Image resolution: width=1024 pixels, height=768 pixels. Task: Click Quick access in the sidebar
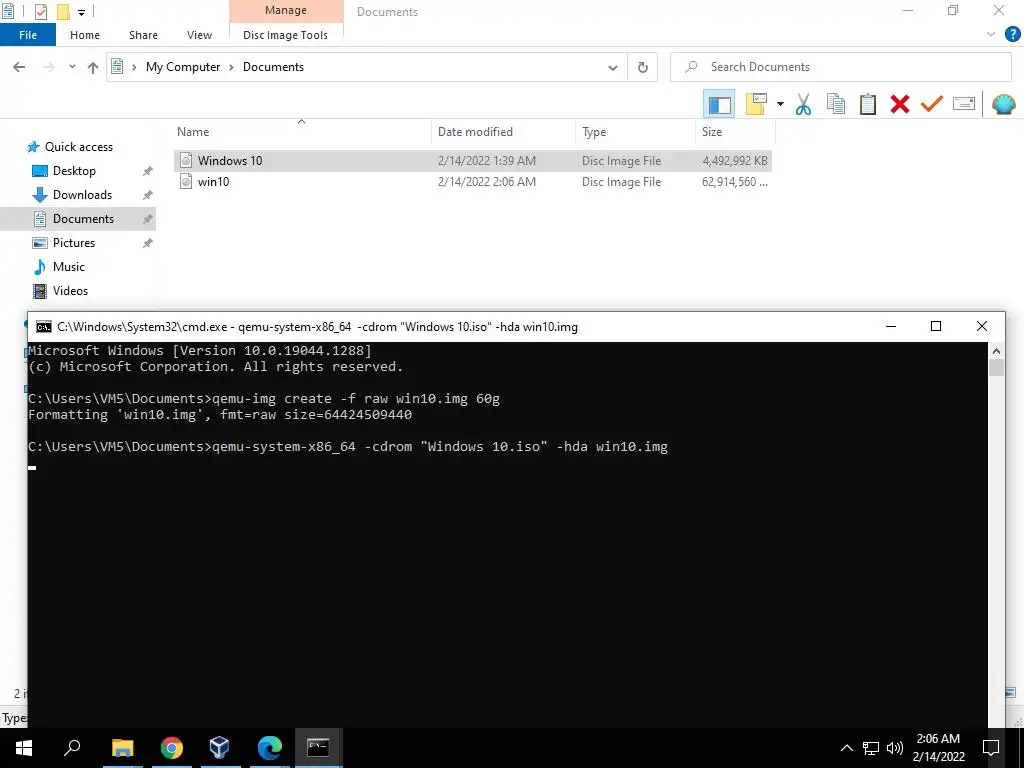[78, 147]
